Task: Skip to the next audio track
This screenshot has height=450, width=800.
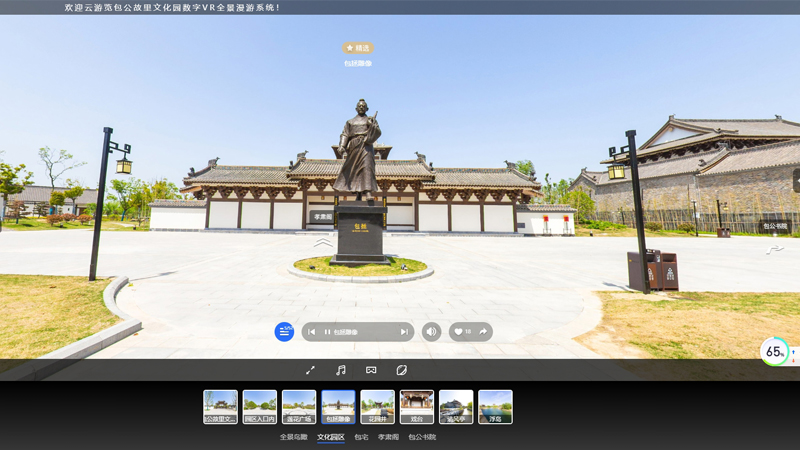Action: pos(403,332)
